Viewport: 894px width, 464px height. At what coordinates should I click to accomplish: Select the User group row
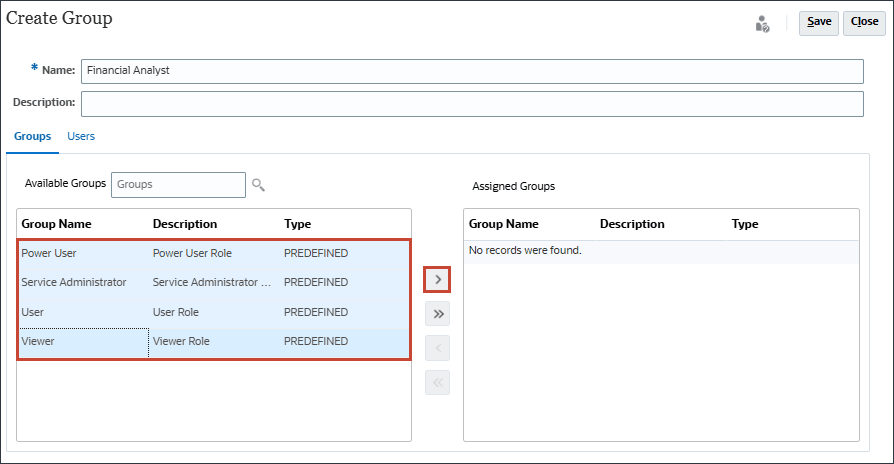(33, 312)
